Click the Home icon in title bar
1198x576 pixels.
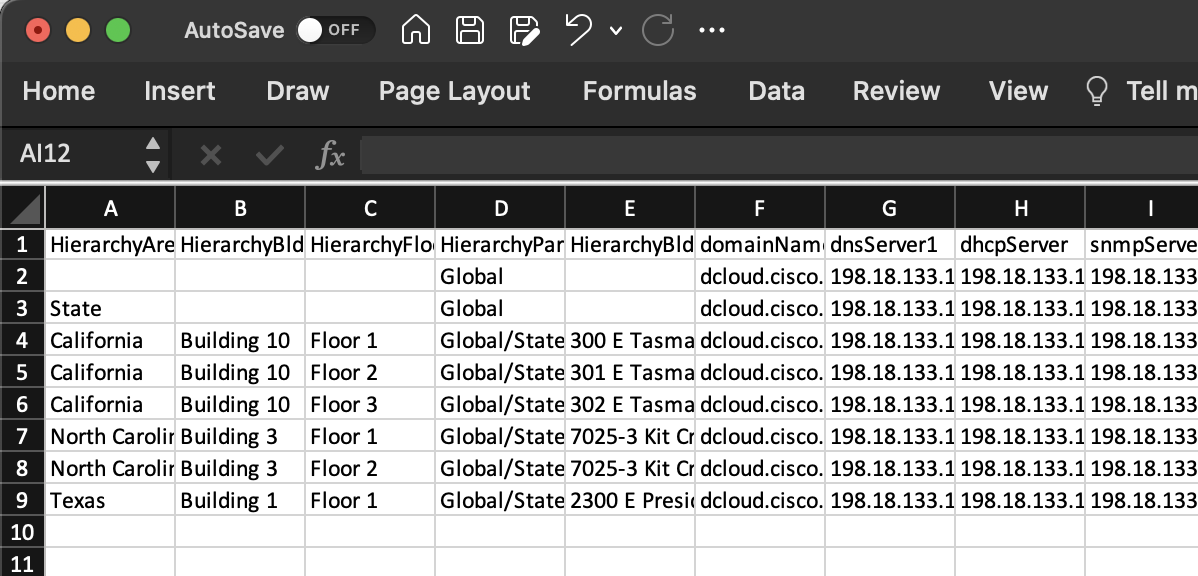coord(416,30)
